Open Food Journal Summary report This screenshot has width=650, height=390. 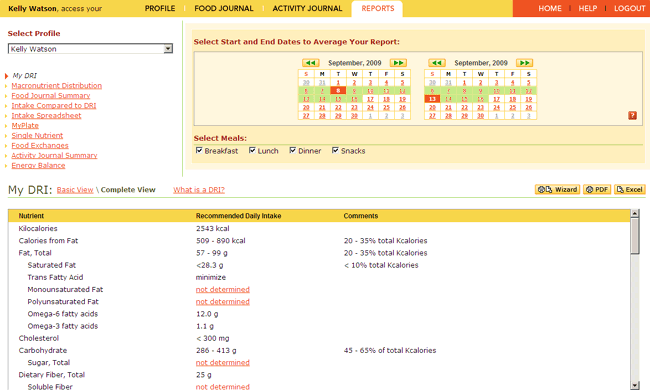[x=51, y=95]
